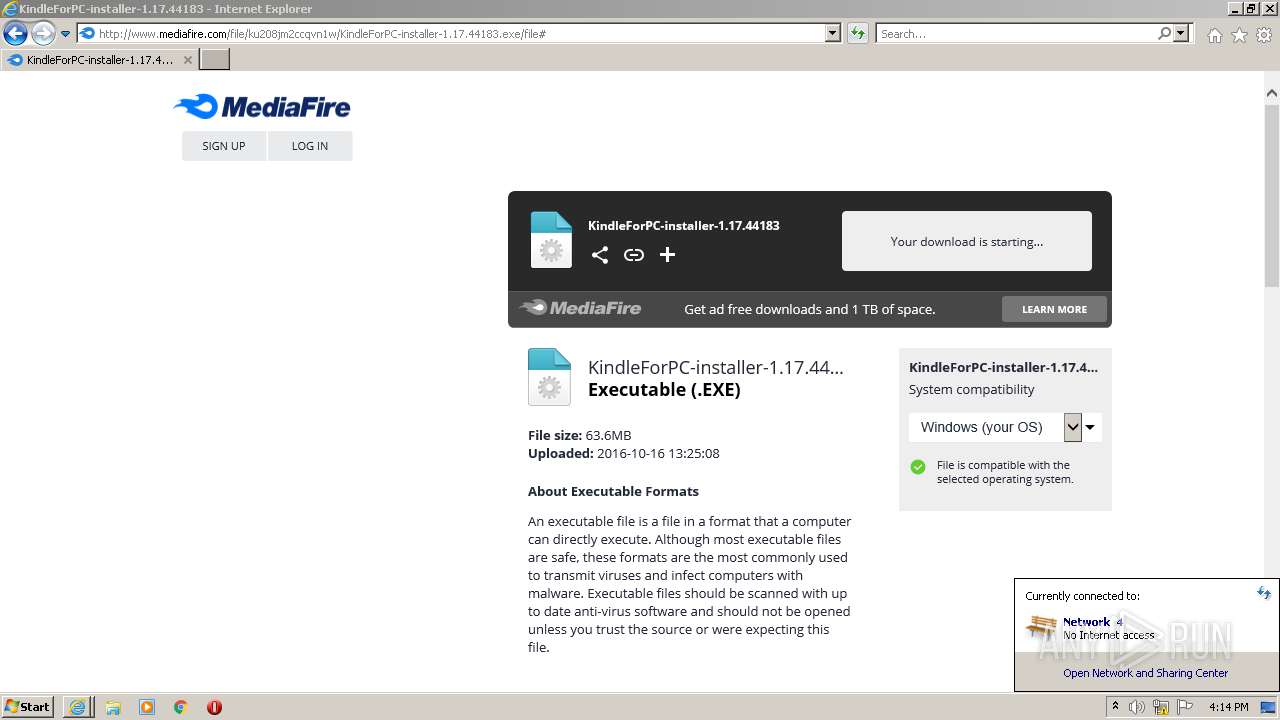Open Google Chrome taskbar icon
Image resolution: width=1280 pixels, height=720 pixels.
click(181, 707)
